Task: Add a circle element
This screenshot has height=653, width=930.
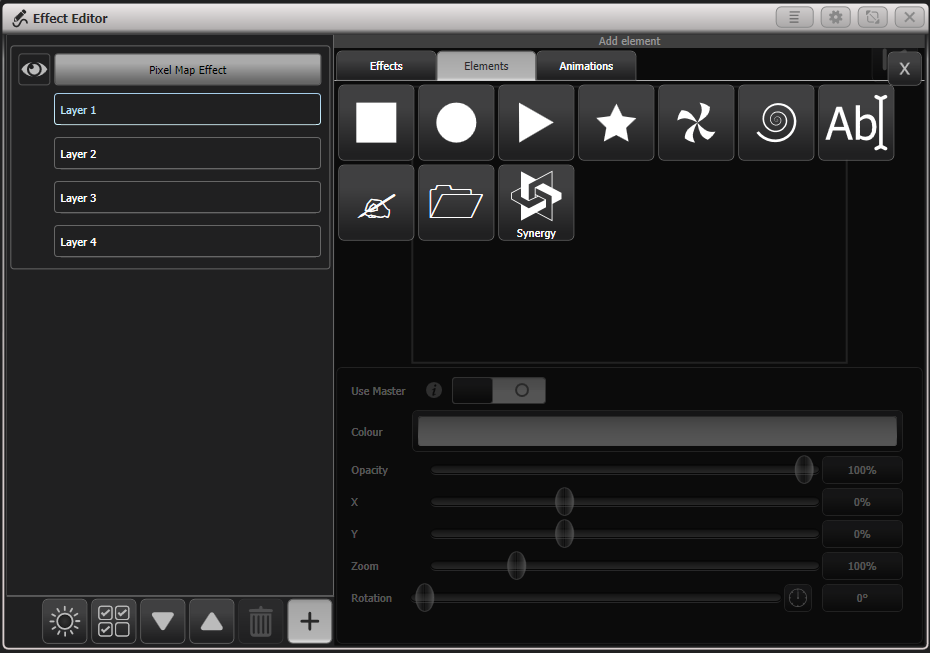Action: (455, 122)
